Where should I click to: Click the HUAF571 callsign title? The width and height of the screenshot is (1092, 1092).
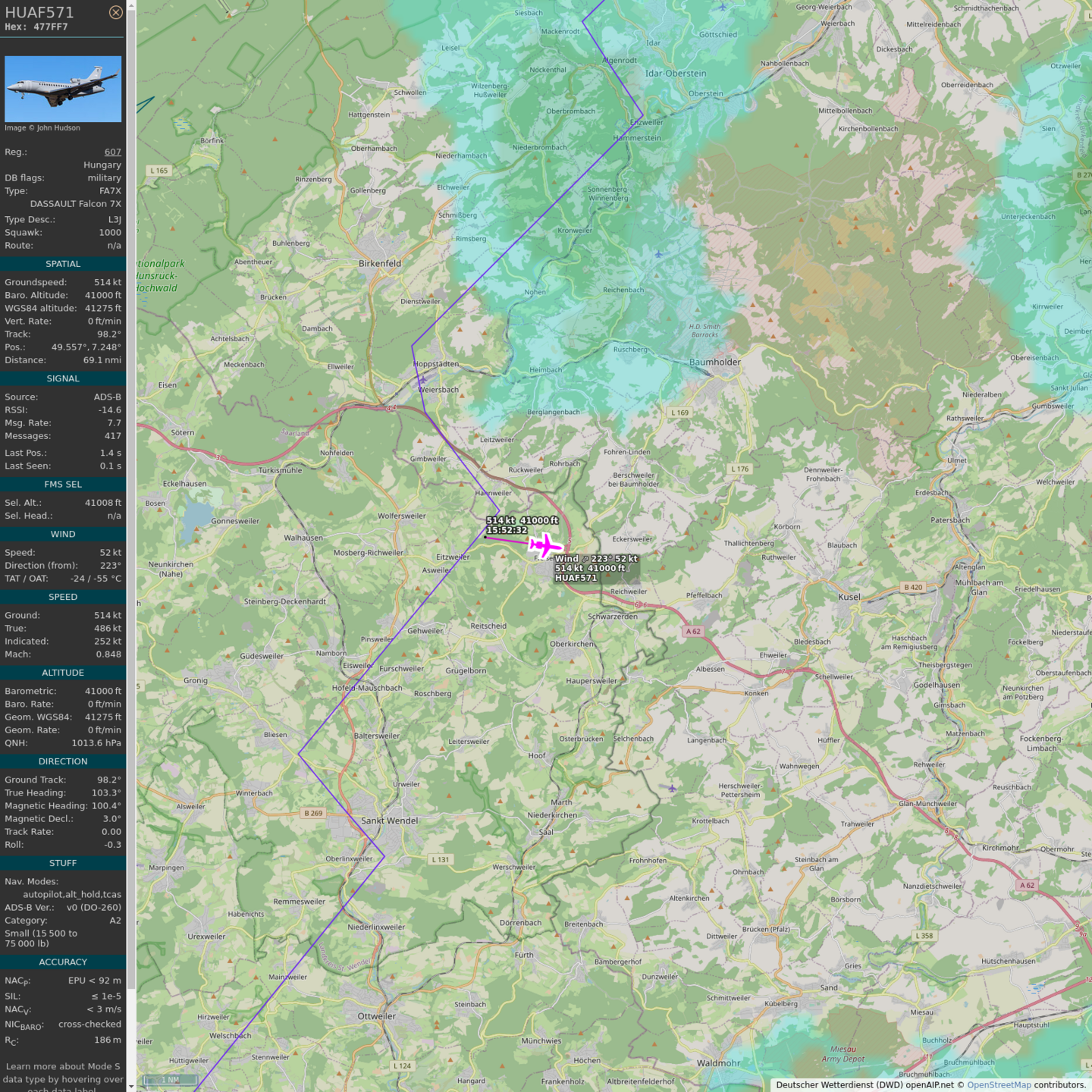(39, 12)
